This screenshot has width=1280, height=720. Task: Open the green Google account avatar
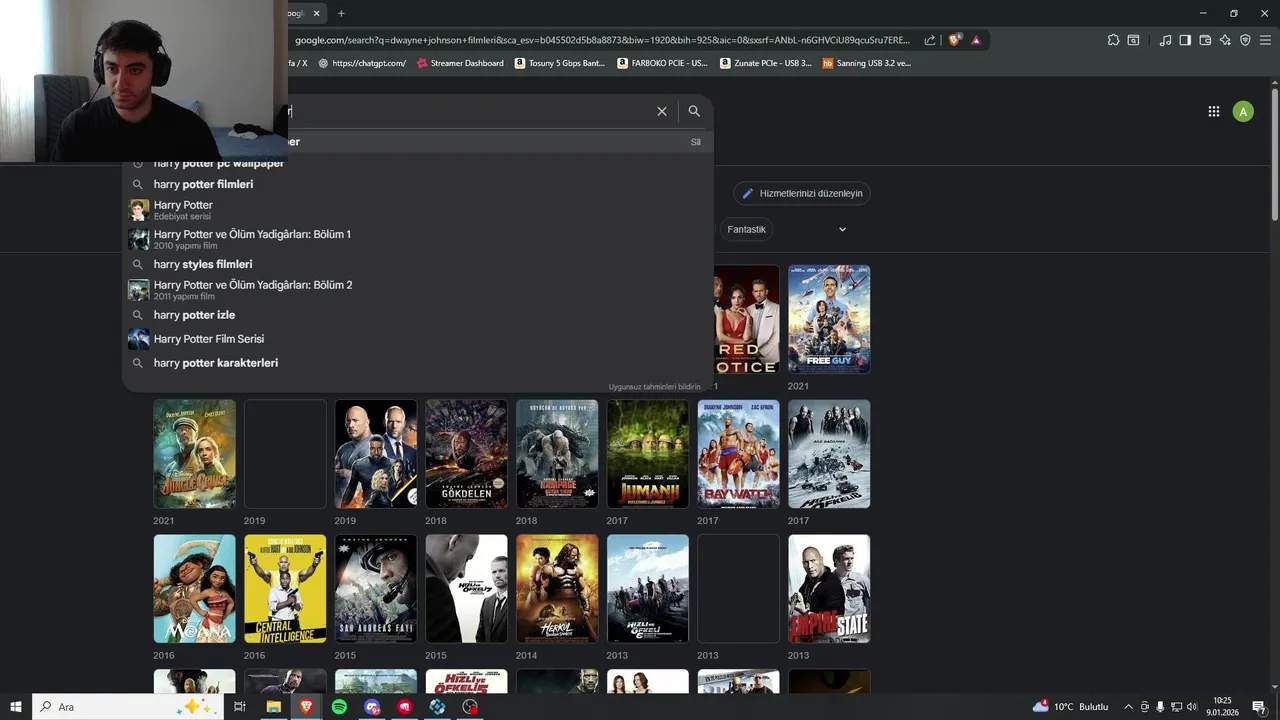1243,112
